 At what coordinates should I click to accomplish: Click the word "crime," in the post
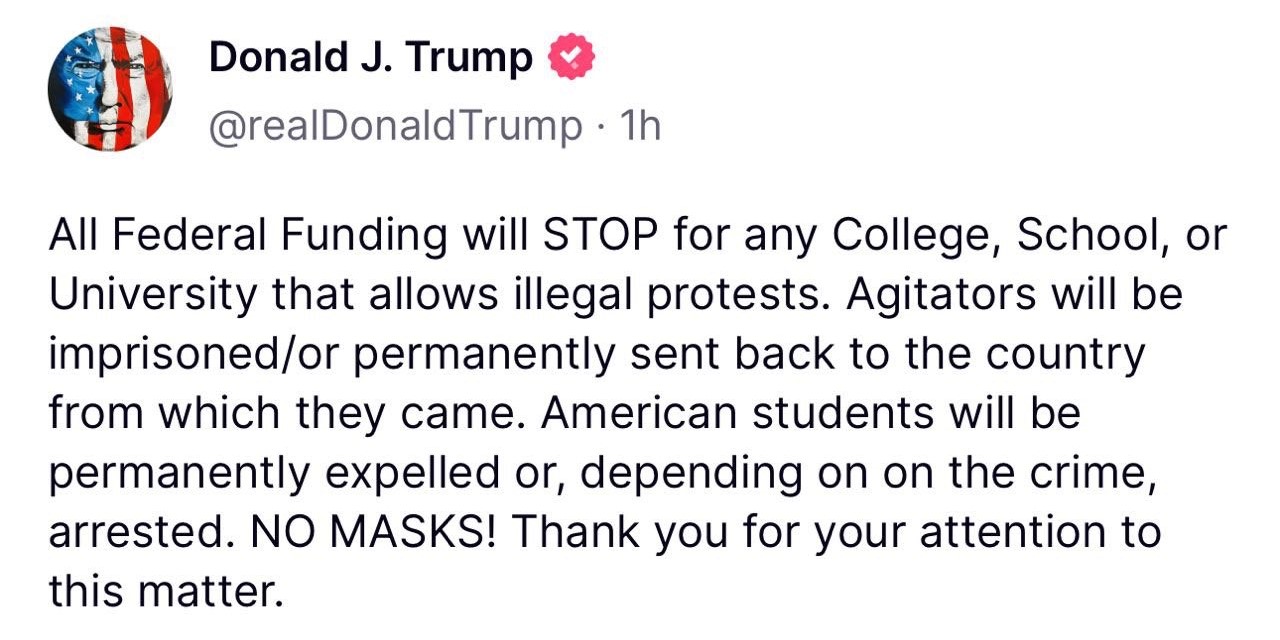click(x=1099, y=472)
